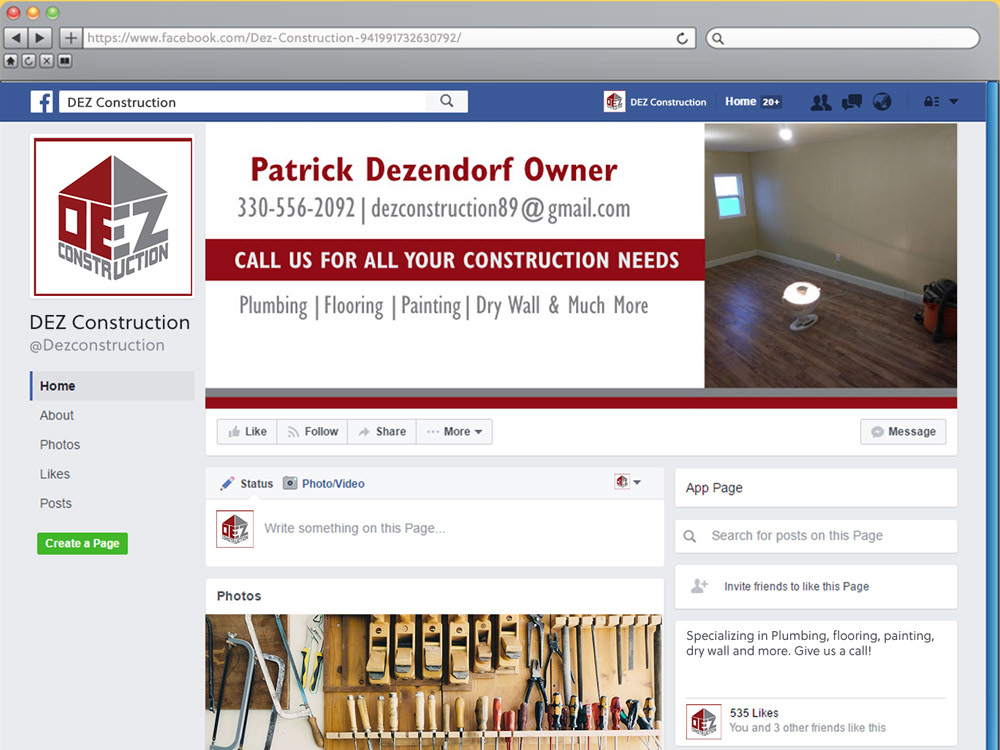Click the invite friends person icon
Image resolution: width=1000 pixels, height=750 pixels.
point(699,586)
